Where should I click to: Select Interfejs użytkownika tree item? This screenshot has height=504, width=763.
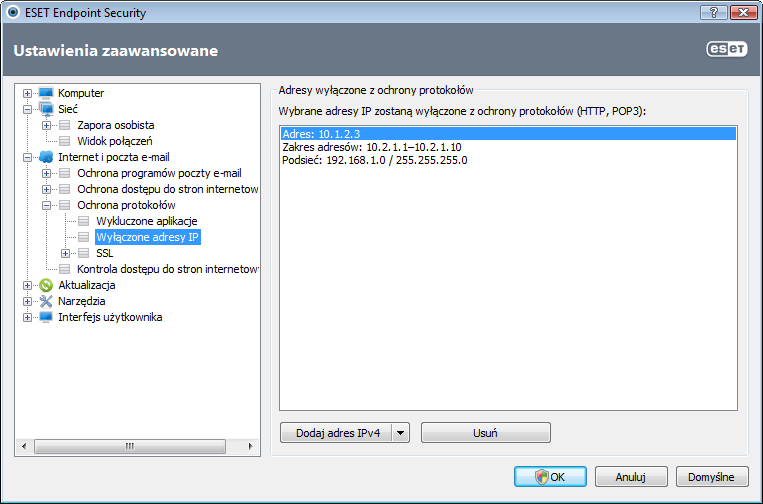click(x=110, y=317)
